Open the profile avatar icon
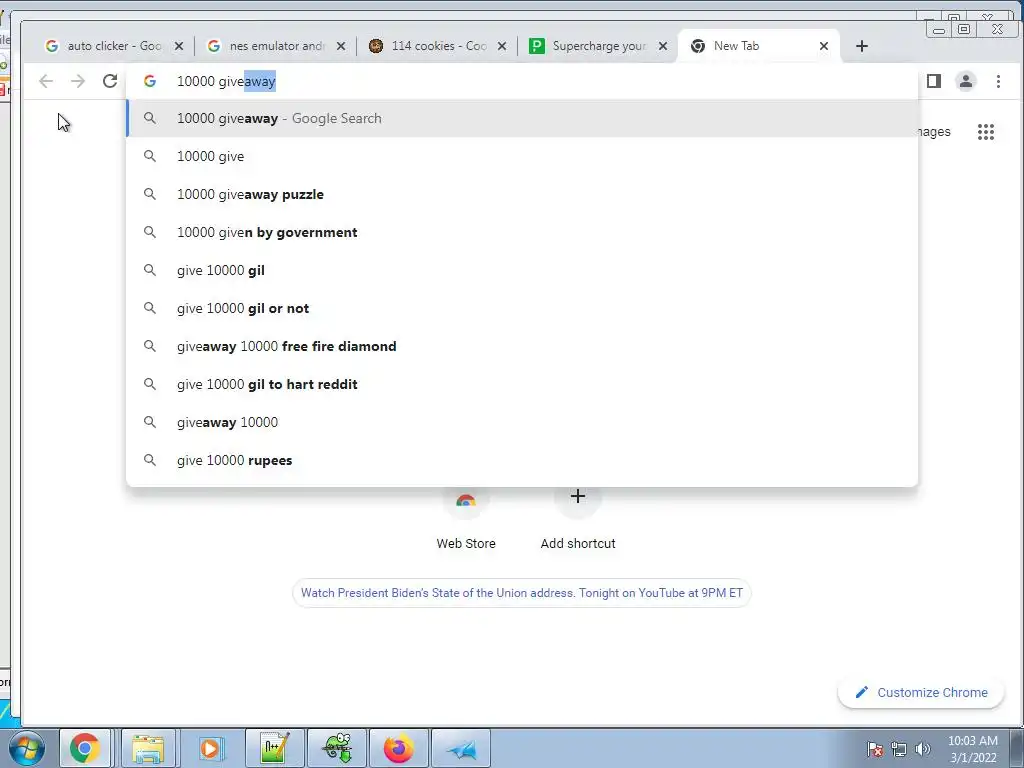Screen dimensions: 1024x768 tap(966, 81)
